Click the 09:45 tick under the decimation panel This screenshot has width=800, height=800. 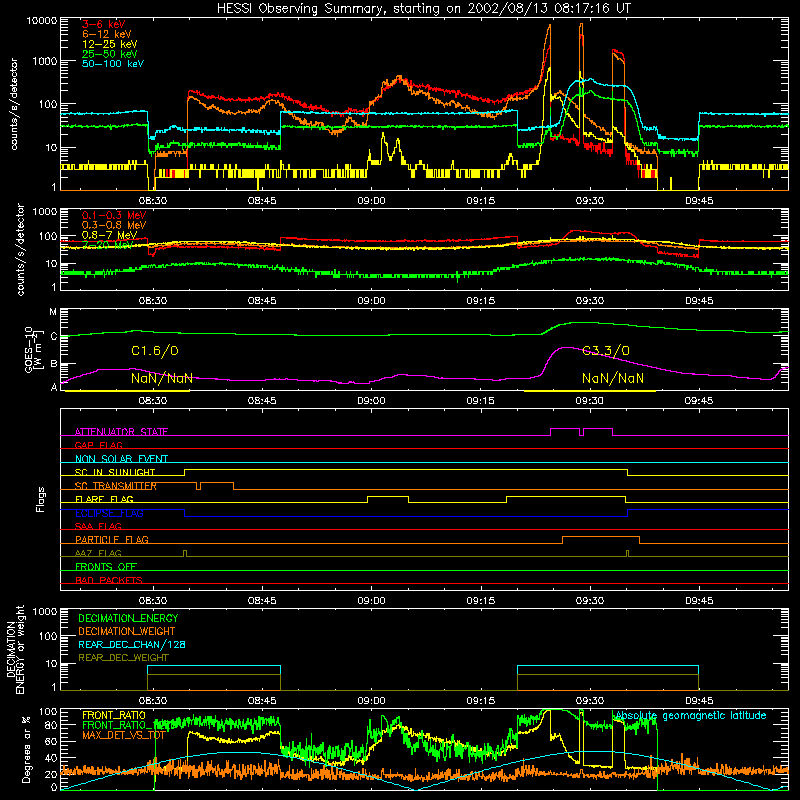coord(699,701)
